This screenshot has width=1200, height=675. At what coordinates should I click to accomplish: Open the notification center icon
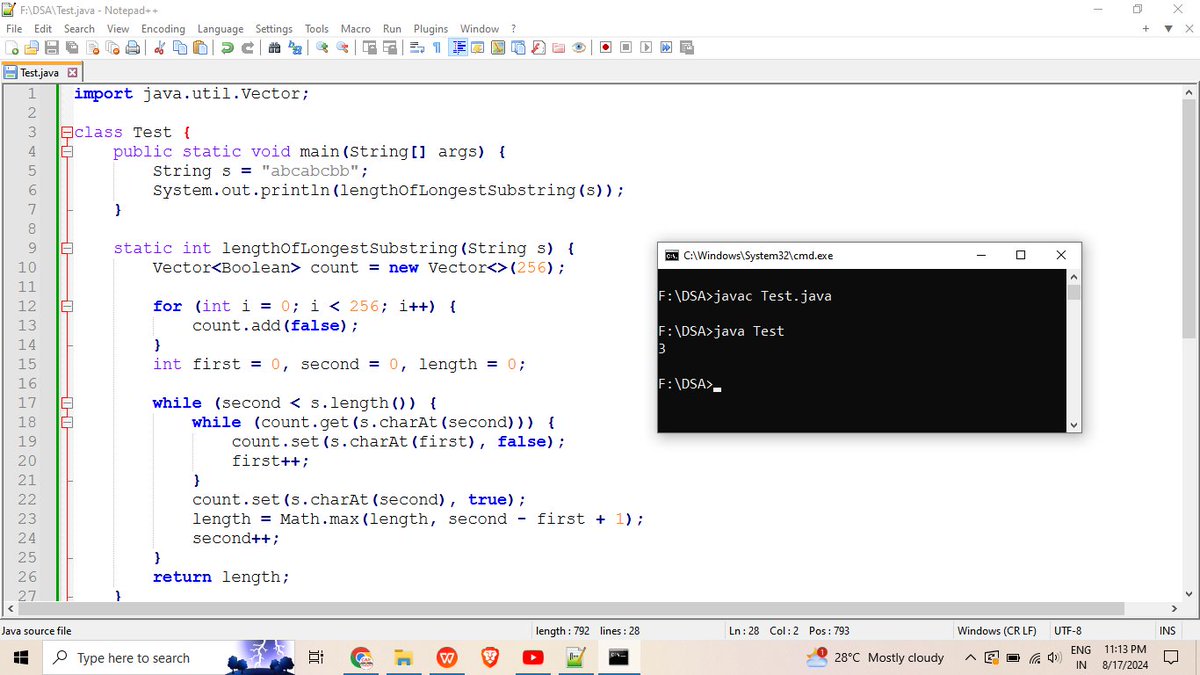(x=1172, y=658)
